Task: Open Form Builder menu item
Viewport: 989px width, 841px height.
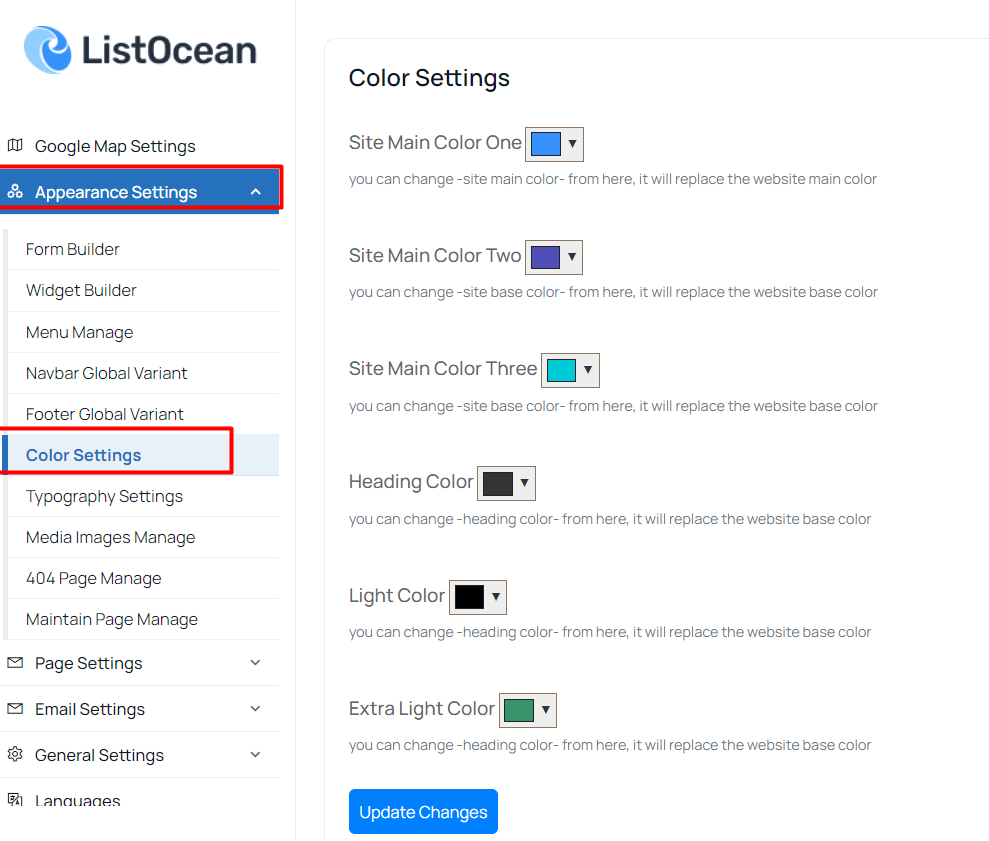Action: click(73, 249)
